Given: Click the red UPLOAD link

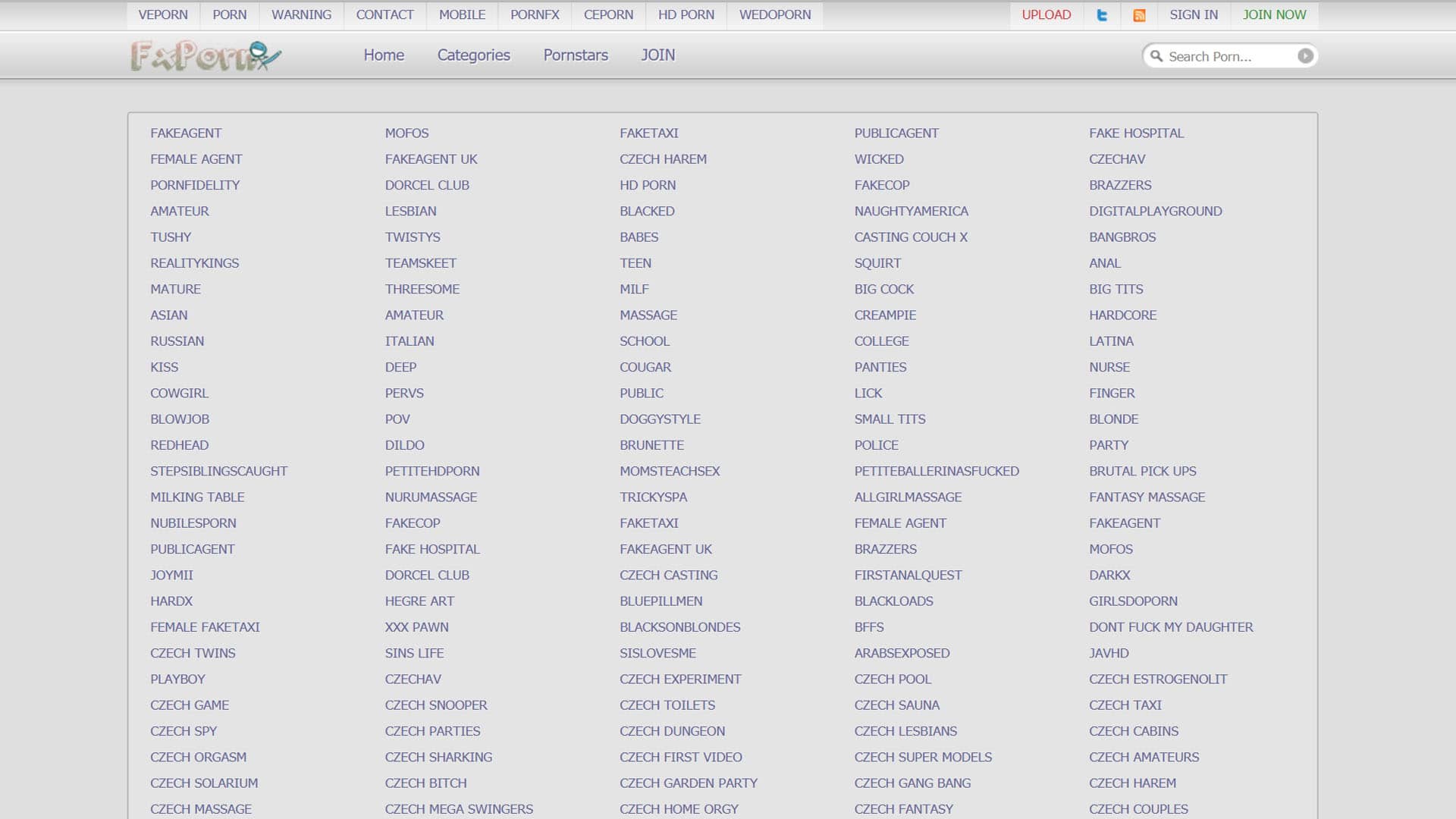Looking at the screenshot, I should click(1046, 15).
